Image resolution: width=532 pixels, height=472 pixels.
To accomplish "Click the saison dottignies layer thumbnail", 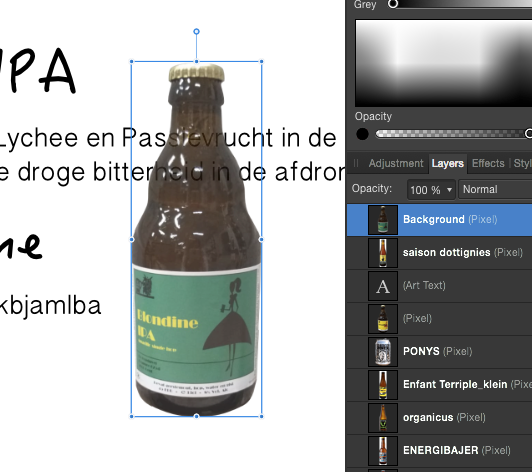I will [383, 252].
